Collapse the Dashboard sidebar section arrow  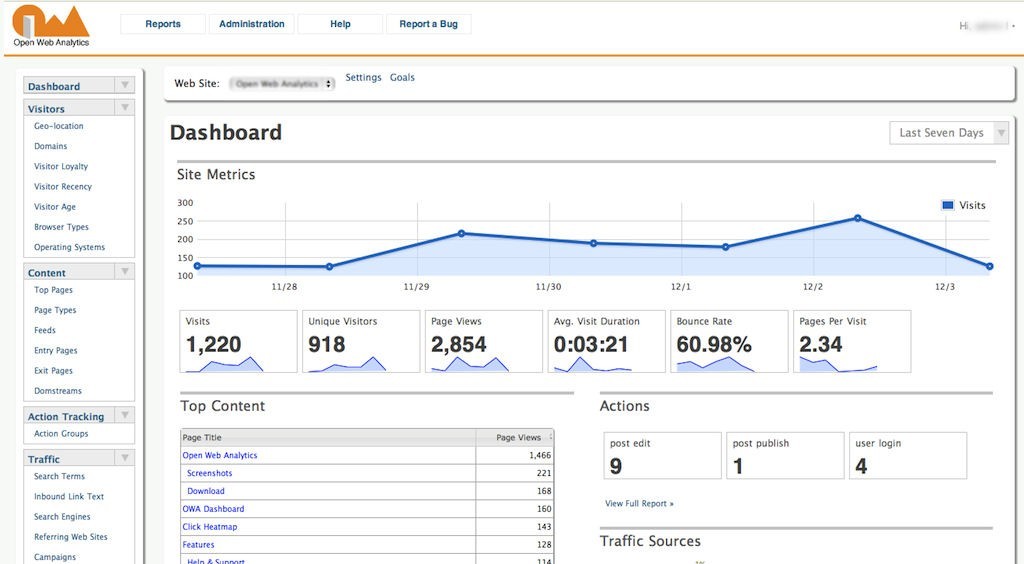pos(124,86)
